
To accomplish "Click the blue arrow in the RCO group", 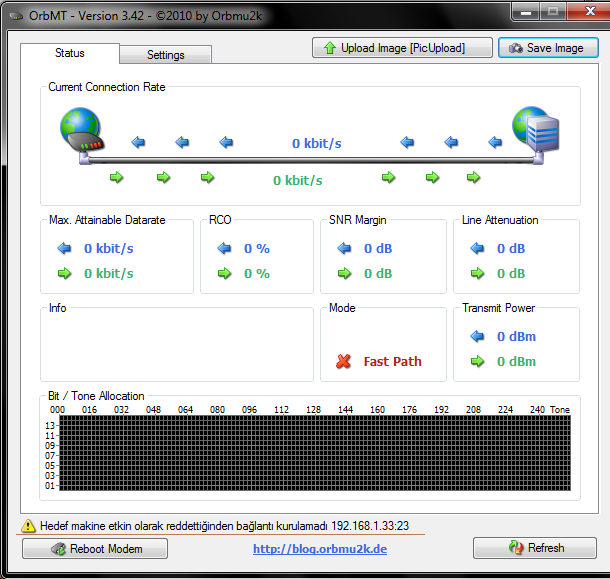I will [224, 248].
